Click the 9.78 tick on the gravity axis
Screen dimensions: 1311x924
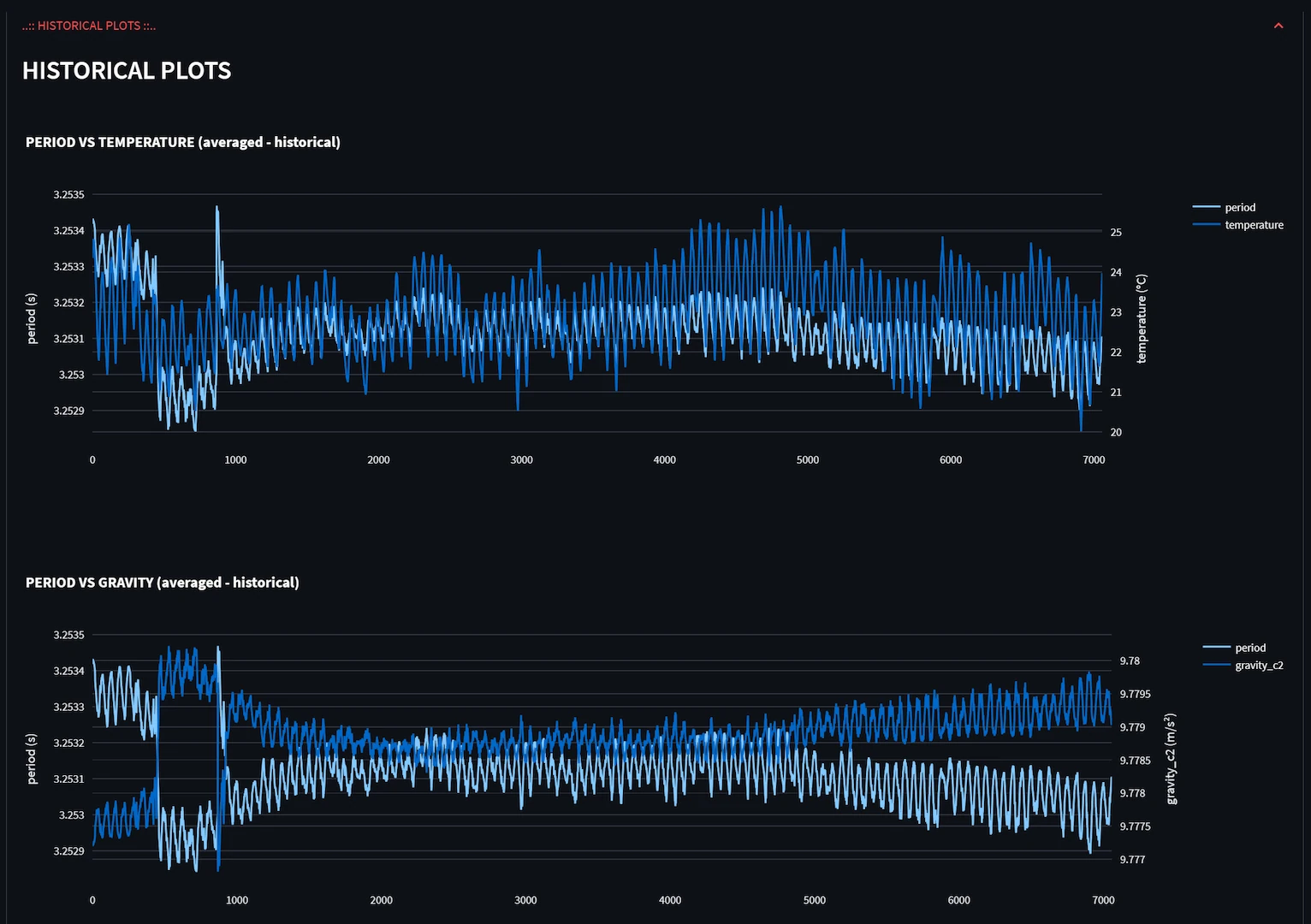pos(1130,661)
